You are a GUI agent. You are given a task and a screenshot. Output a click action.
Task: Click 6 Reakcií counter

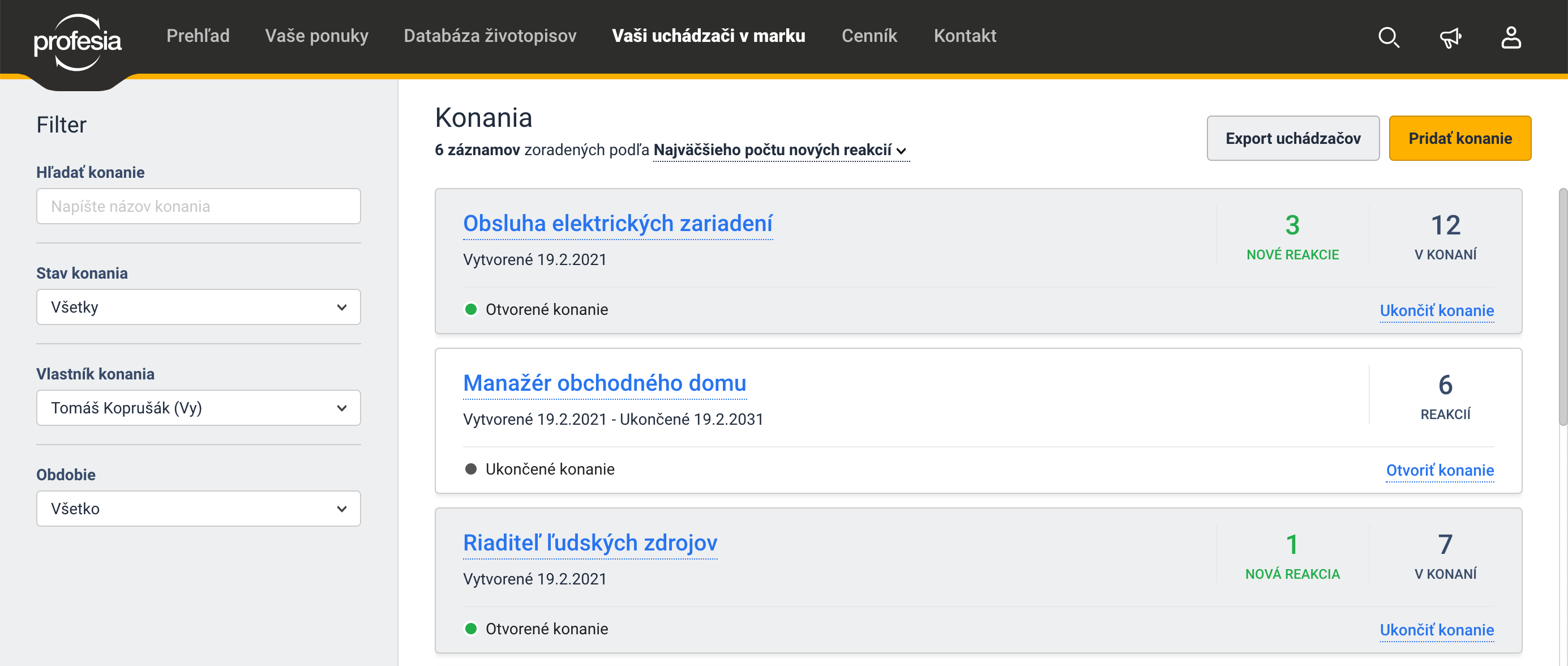tap(1445, 396)
